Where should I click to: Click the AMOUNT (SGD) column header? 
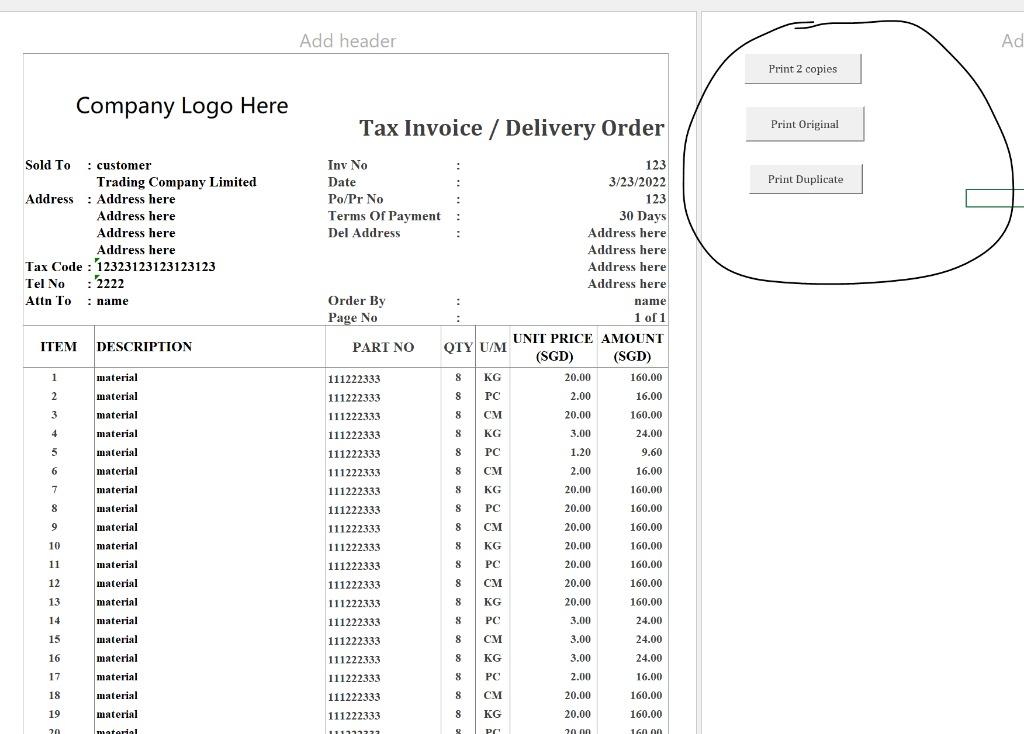[631, 345]
